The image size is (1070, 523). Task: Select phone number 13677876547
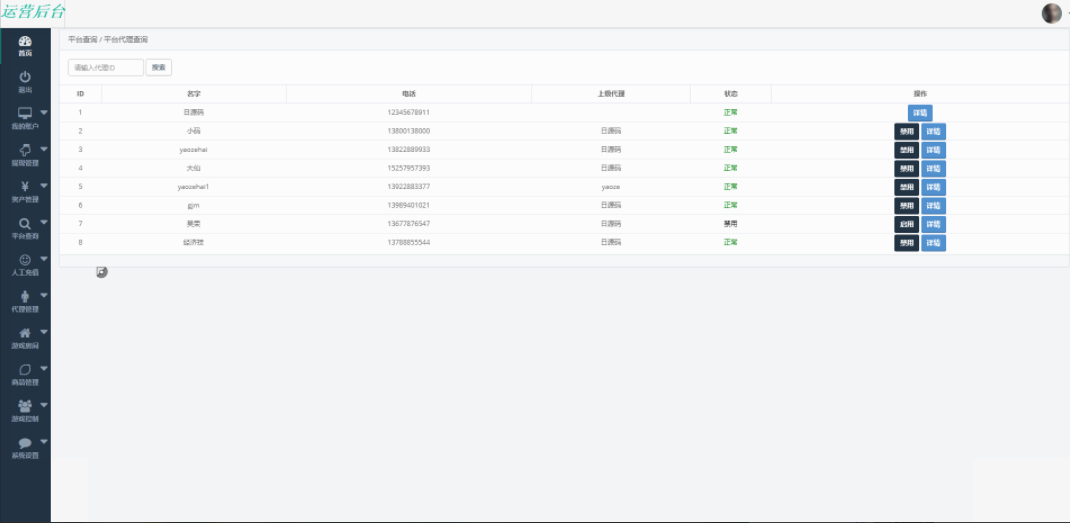click(x=409, y=223)
